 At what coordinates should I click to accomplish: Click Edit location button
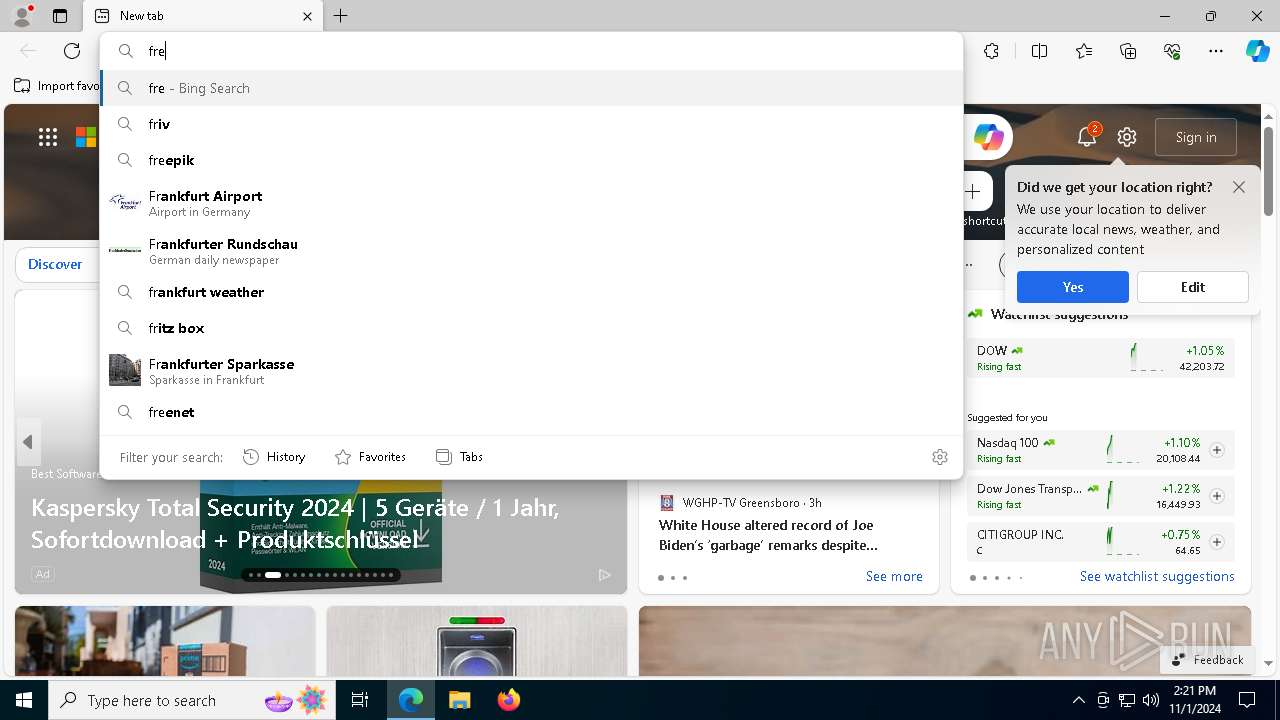click(x=1193, y=287)
